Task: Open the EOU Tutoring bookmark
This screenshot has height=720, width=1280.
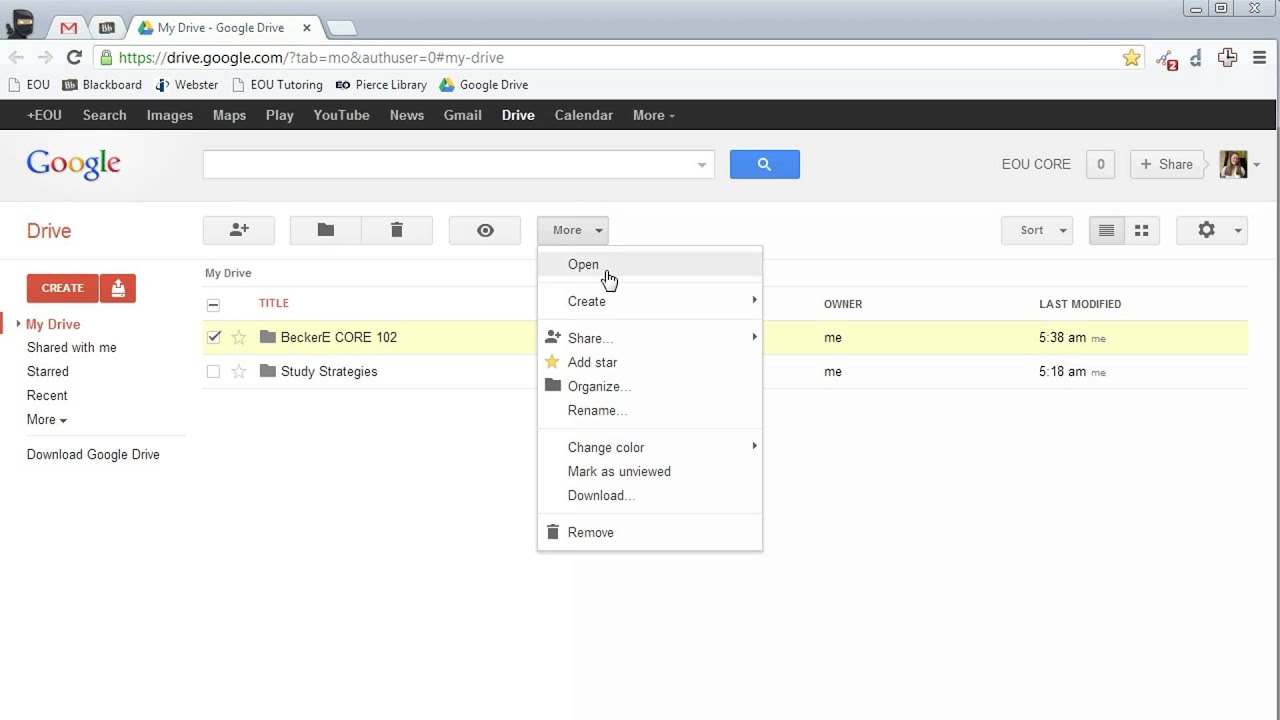Action: [x=277, y=85]
